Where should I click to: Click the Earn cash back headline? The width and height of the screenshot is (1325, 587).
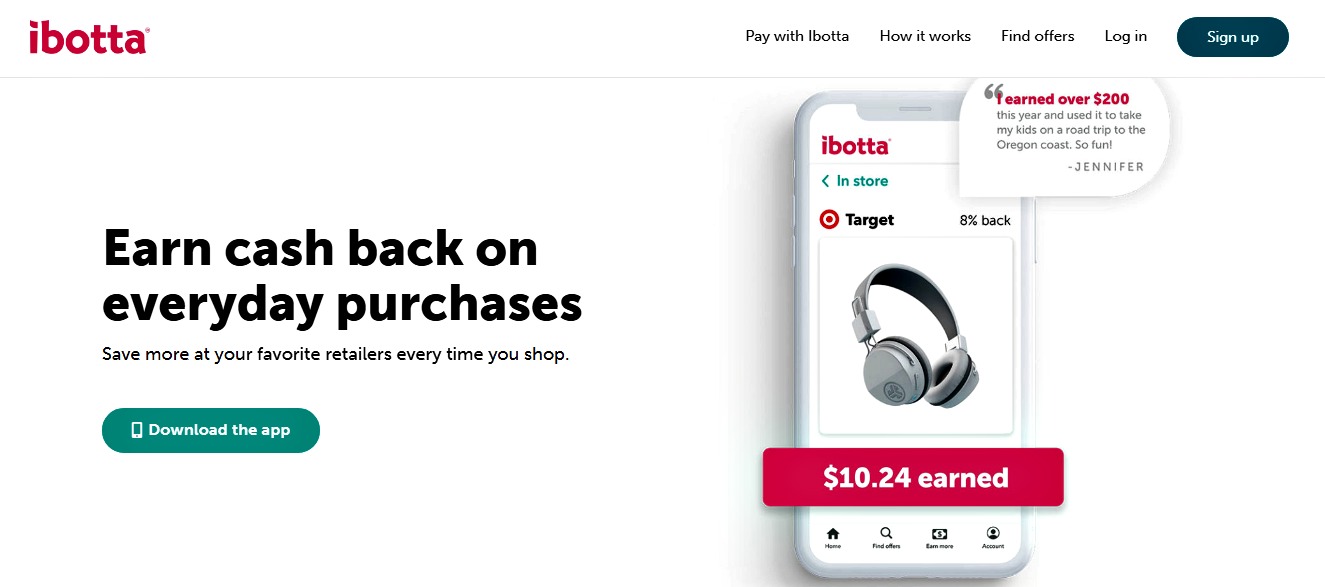pos(342,276)
